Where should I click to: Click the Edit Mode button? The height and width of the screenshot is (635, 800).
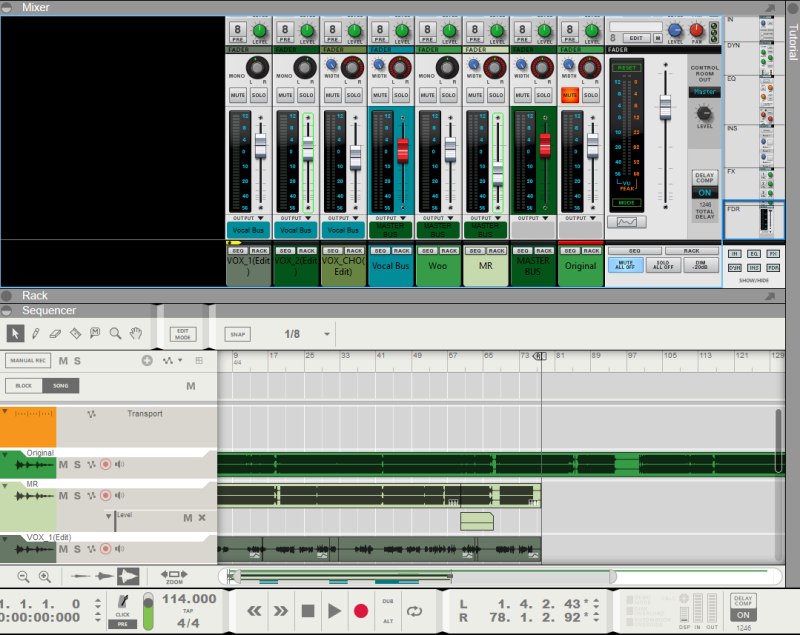183,334
